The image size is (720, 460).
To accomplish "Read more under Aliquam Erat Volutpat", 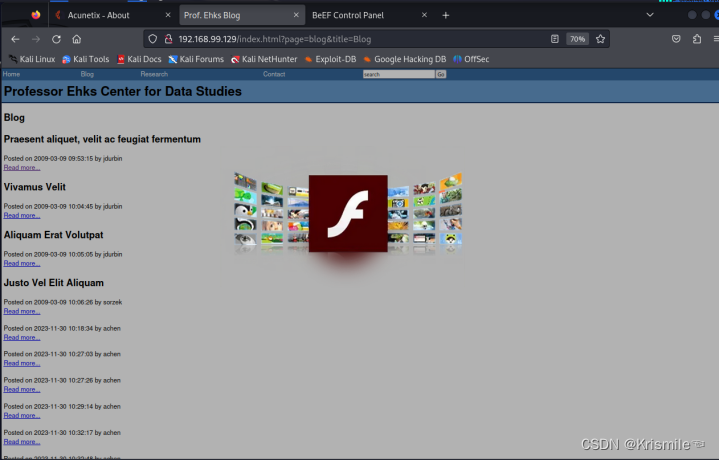I will pos(22,264).
